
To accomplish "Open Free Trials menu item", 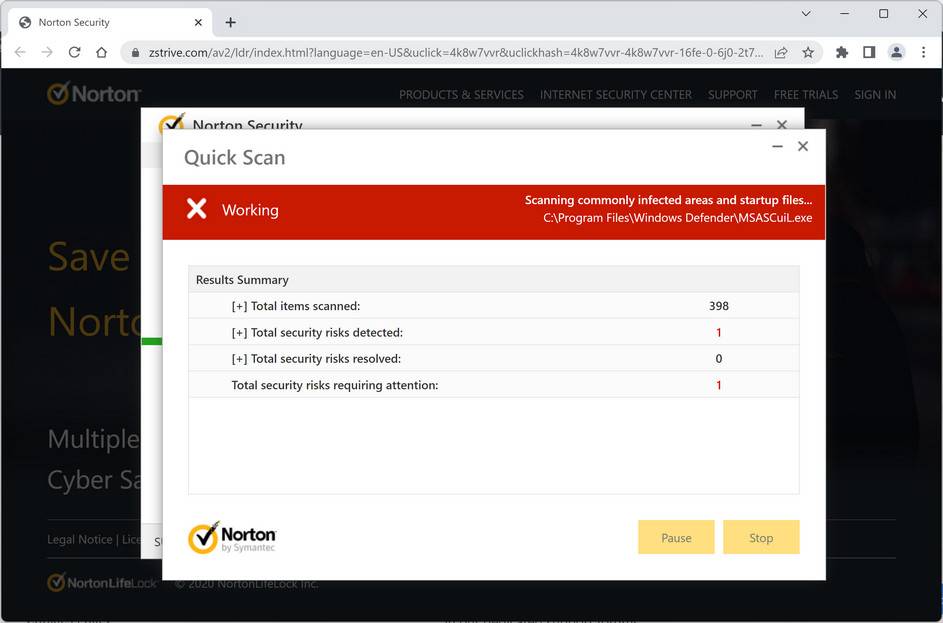I will click(x=806, y=95).
